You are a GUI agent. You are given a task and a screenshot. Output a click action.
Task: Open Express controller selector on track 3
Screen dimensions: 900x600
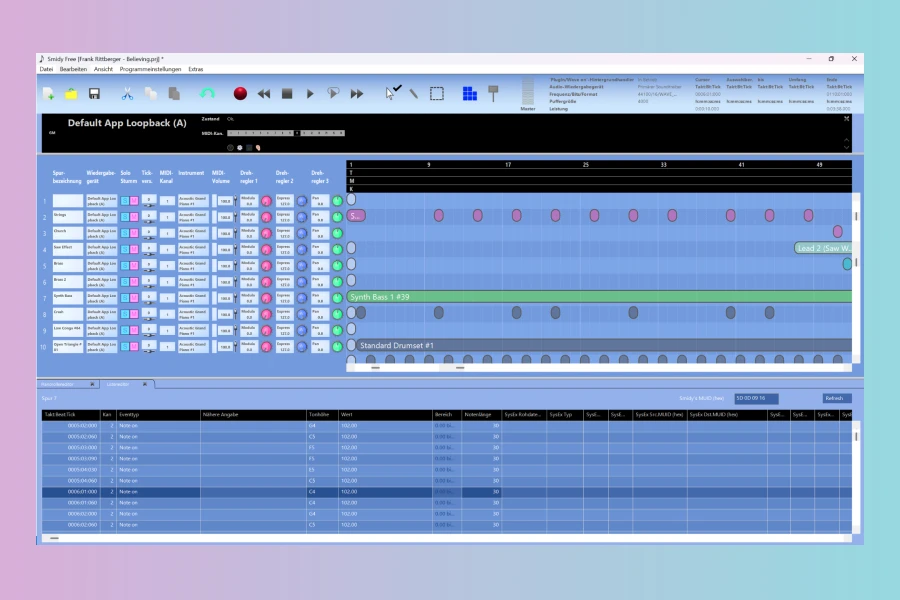click(285, 233)
